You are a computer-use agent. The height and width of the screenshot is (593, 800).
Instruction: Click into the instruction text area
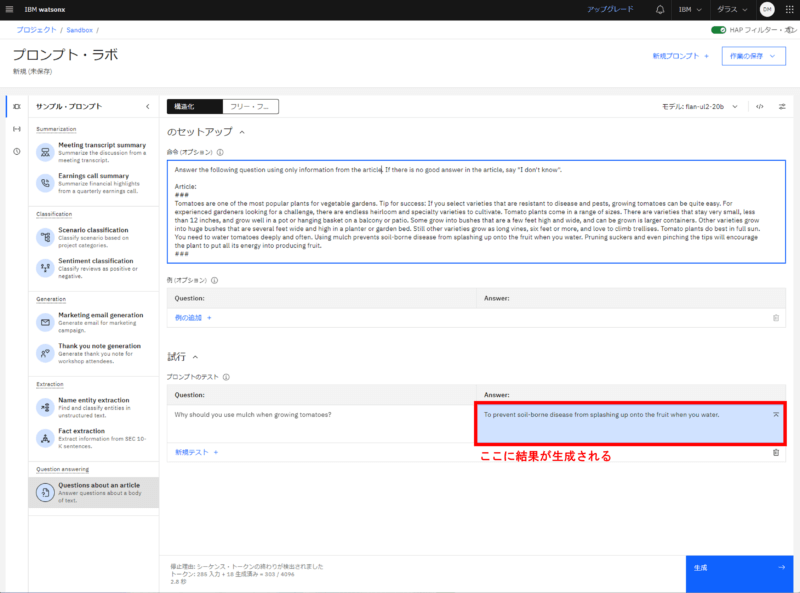[476, 212]
